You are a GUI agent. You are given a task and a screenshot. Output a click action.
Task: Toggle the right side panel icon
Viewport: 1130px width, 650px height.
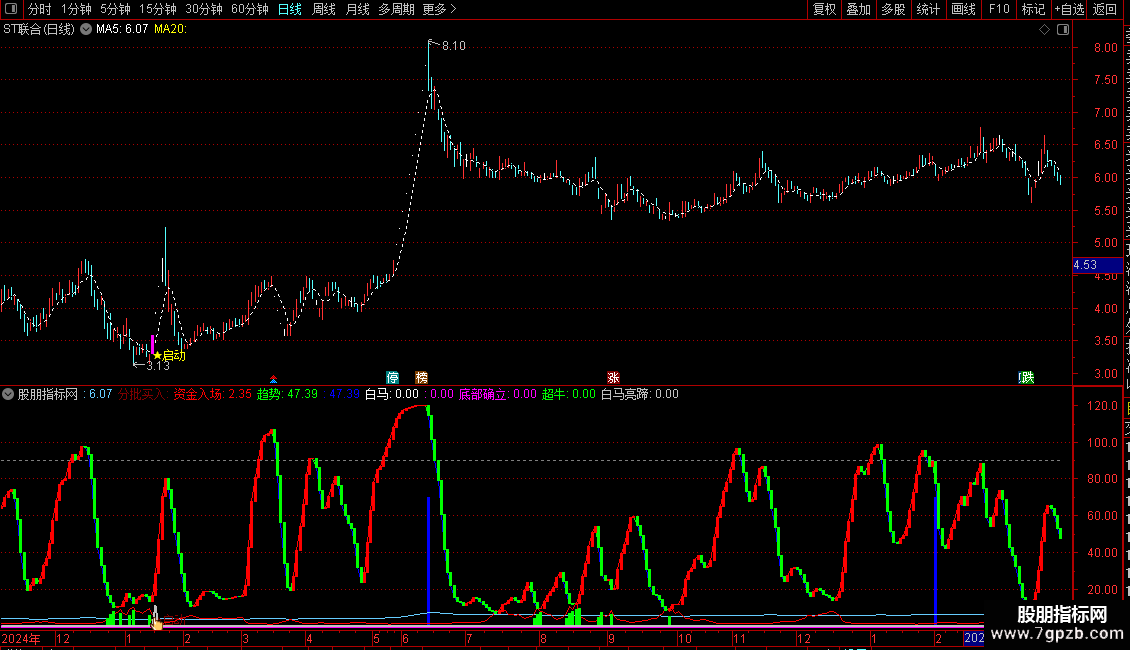pos(1063,30)
